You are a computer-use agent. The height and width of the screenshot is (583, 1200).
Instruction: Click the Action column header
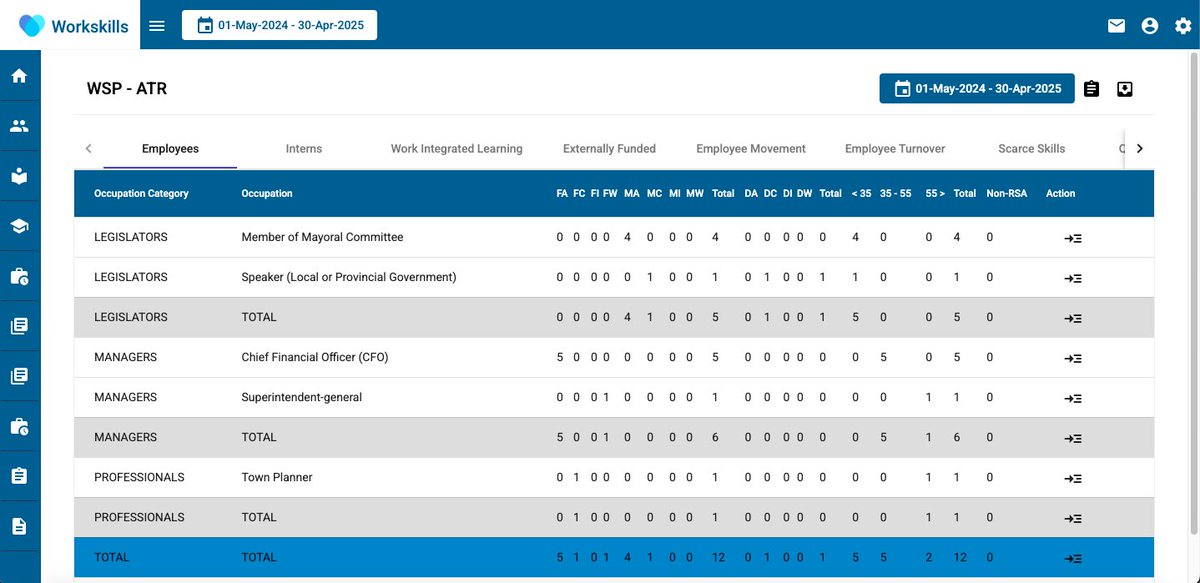click(1060, 193)
